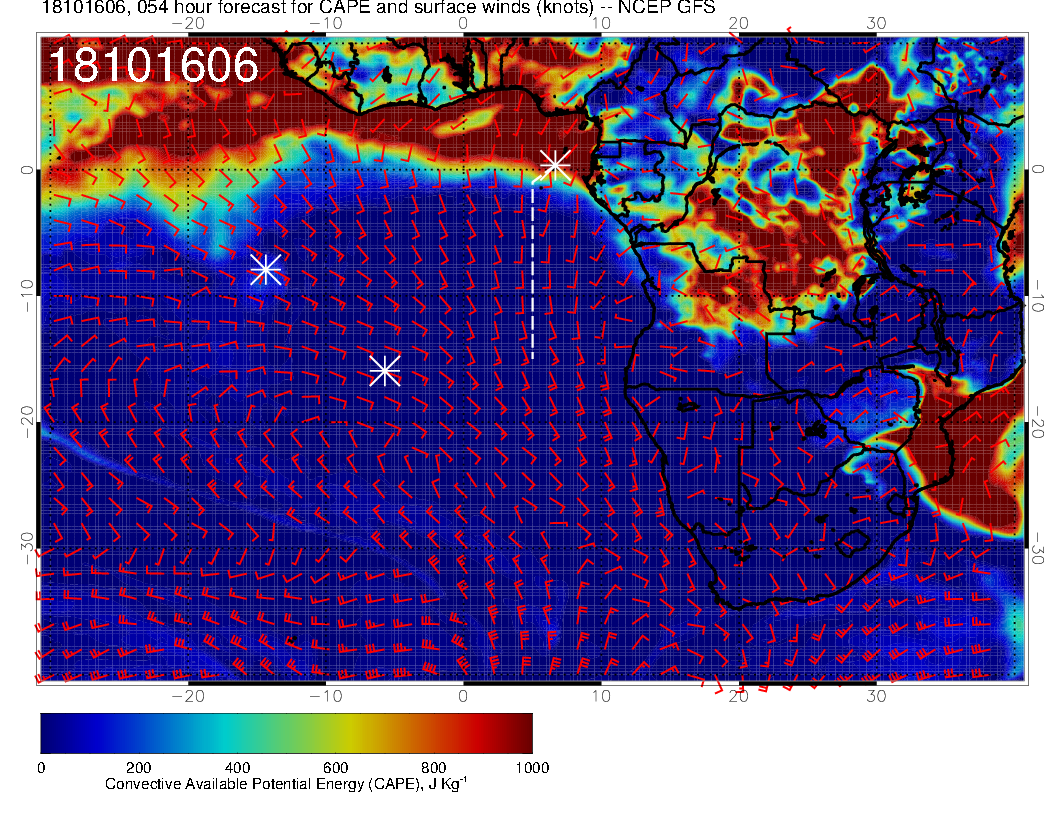
Task: Click the white dashed vertical line on the map
Action: pyautogui.click(x=533, y=269)
